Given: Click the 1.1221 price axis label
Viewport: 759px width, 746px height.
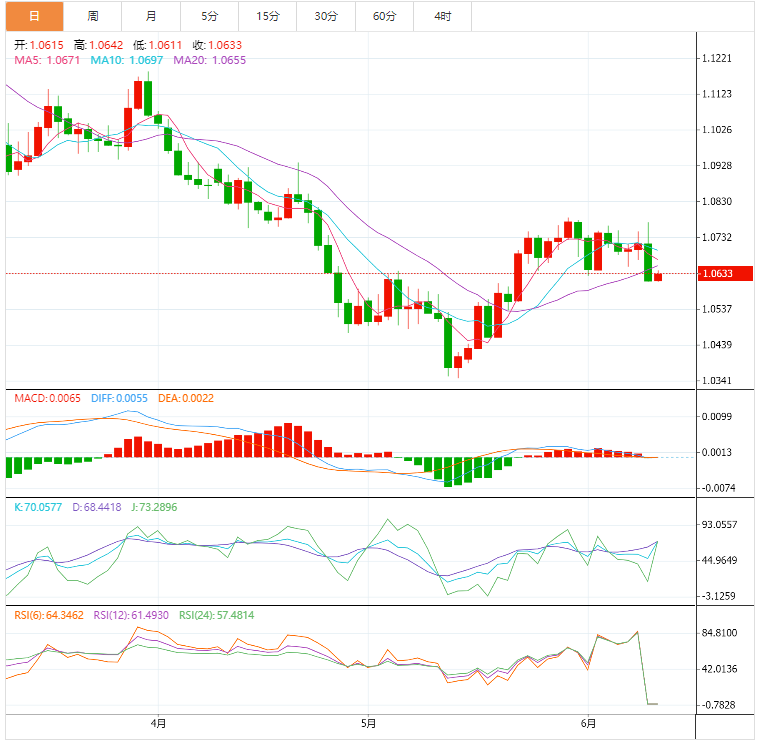Looking at the screenshot, I should click(717, 58).
